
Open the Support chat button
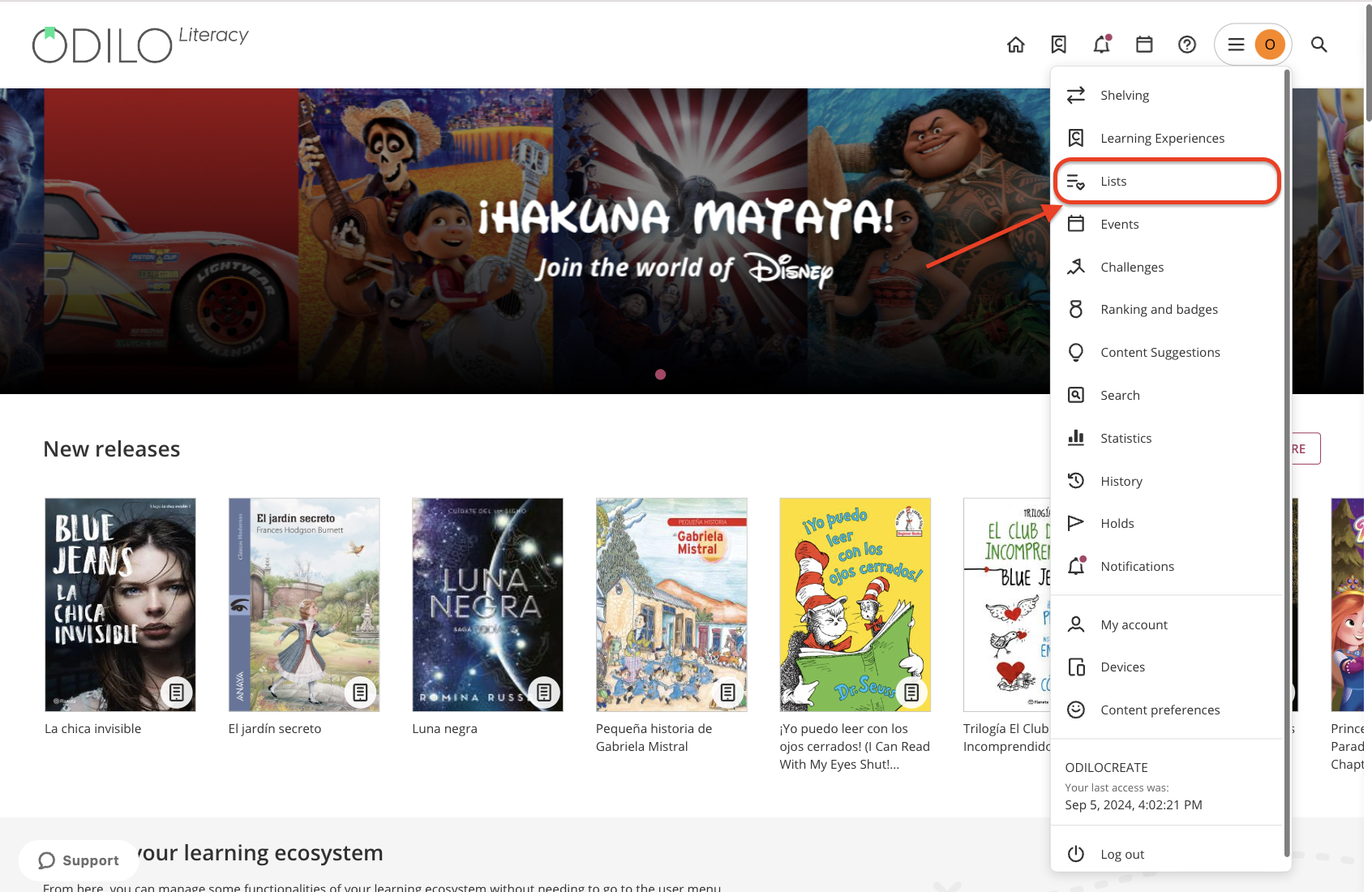tap(79, 860)
